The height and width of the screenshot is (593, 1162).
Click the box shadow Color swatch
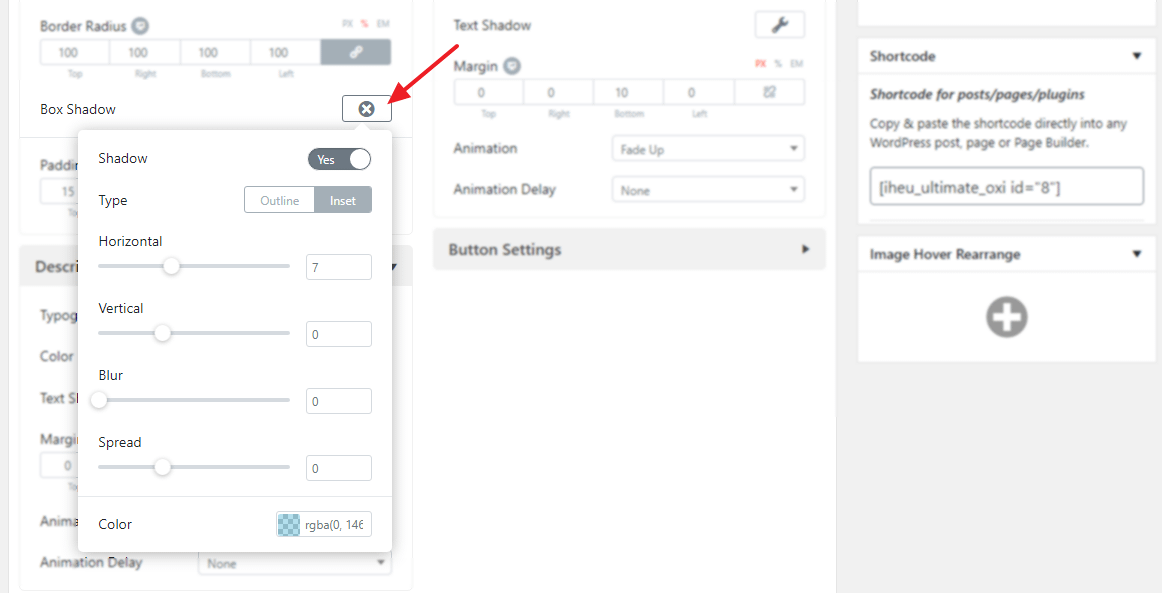pos(288,524)
